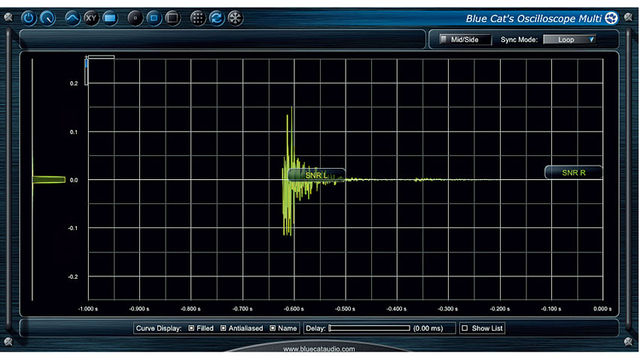Click the top-left corner screw icon
The image size is (640, 360).
[8, 17]
